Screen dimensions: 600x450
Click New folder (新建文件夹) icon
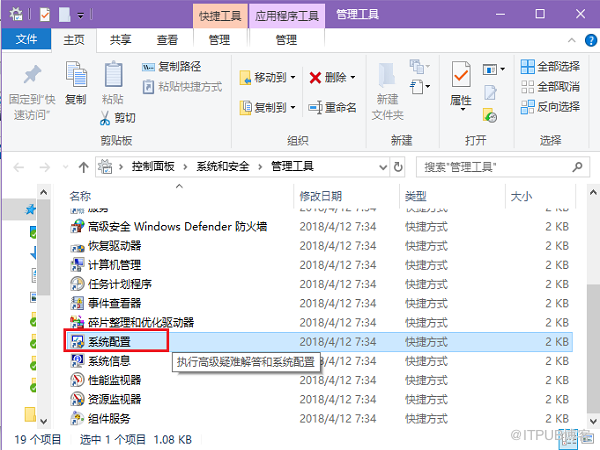pos(387,75)
